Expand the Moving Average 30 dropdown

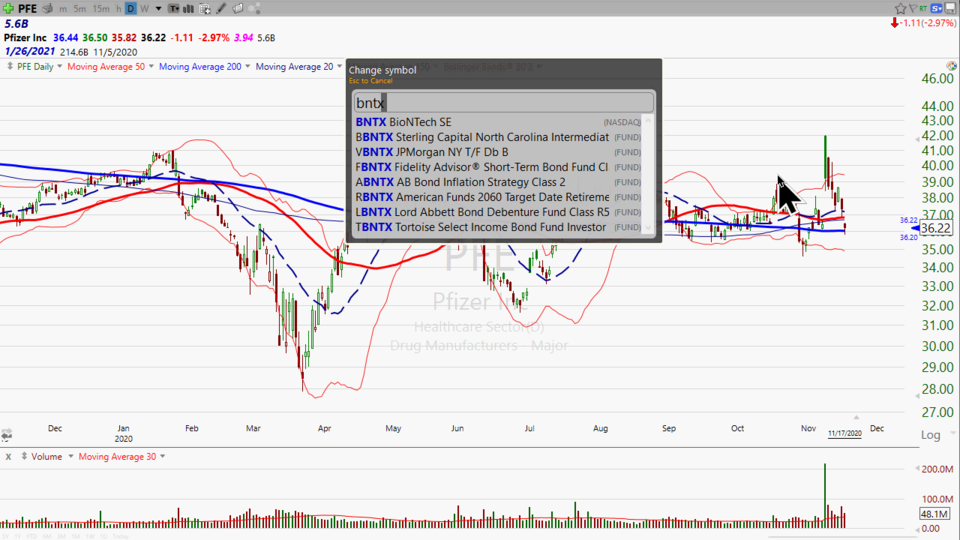tap(162, 456)
